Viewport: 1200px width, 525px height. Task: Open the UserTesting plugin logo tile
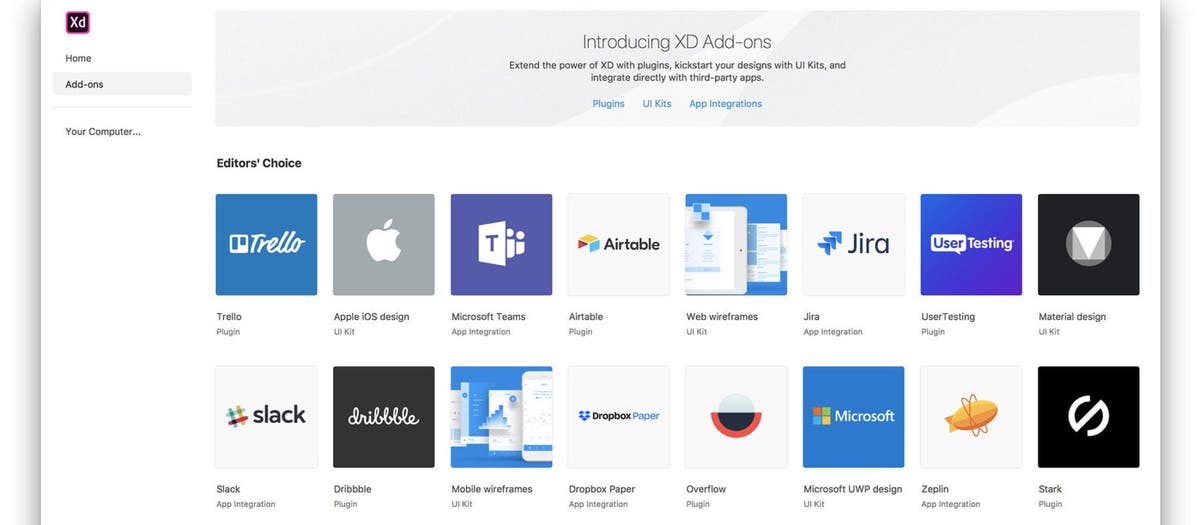971,244
